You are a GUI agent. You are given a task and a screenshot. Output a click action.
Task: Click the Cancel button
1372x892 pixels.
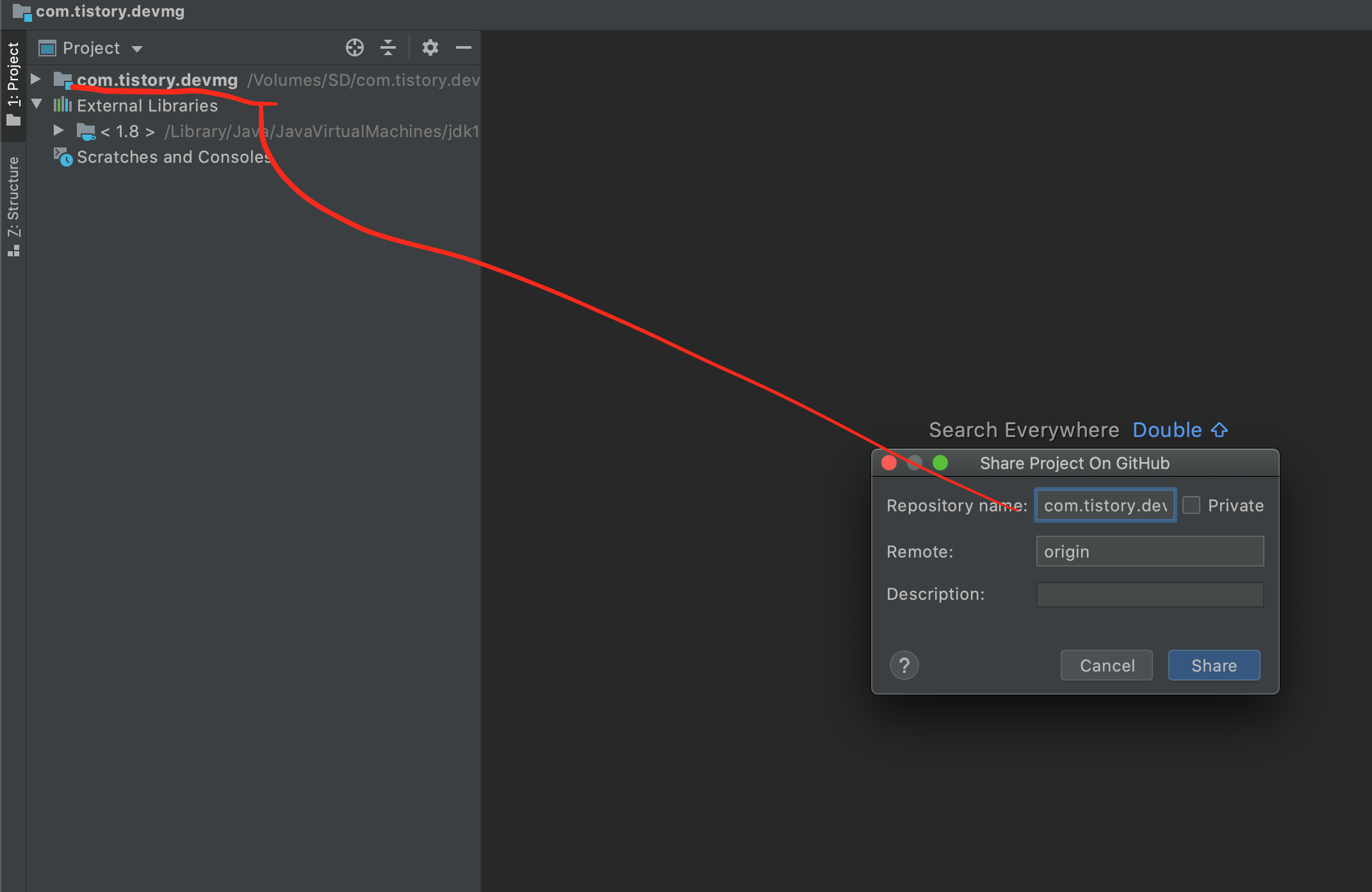1106,665
